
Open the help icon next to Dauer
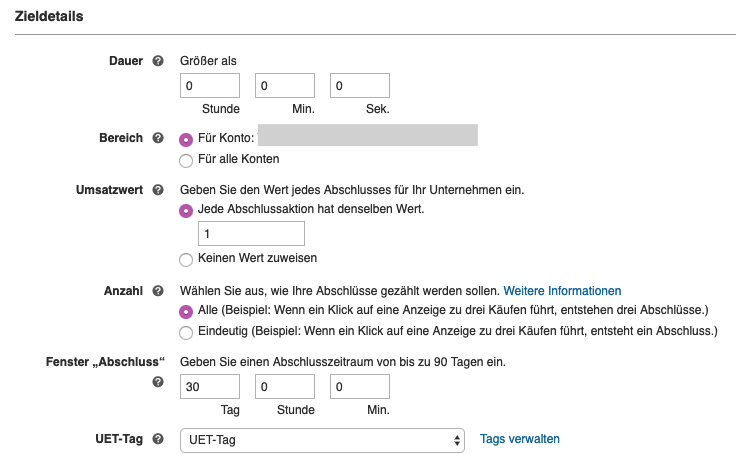tap(158, 61)
